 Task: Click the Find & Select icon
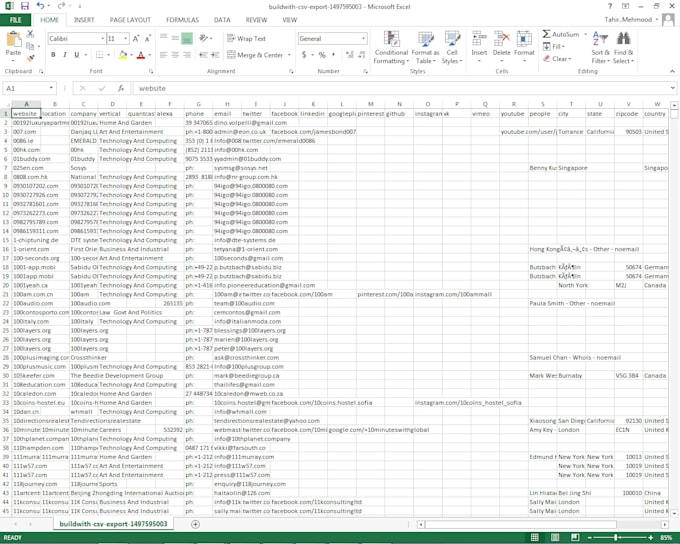[623, 47]
